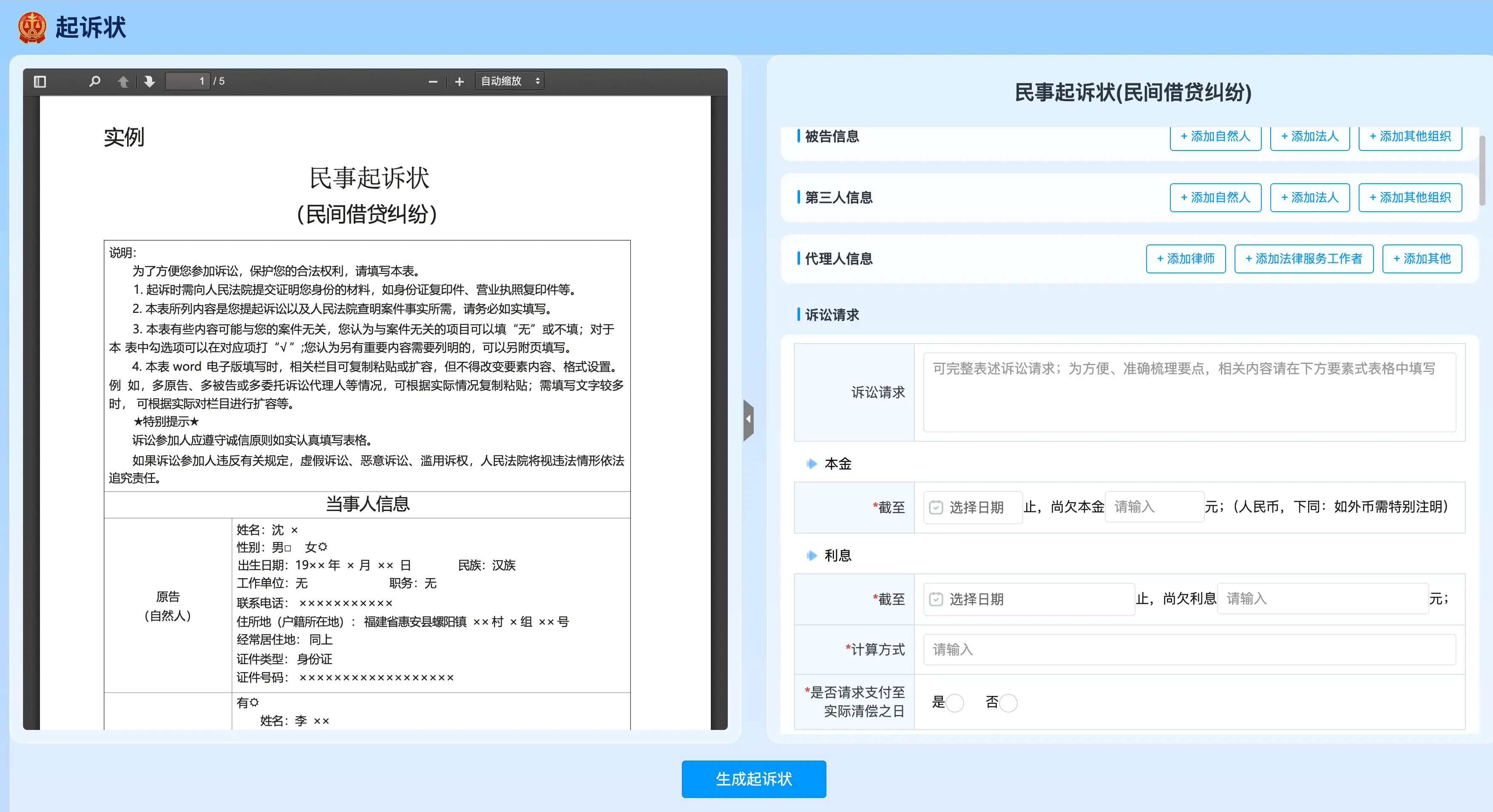This screenshot has width=1493, height=812.
Task: Click the 第三人信息 section heading
Action: [x=839, y=198]
